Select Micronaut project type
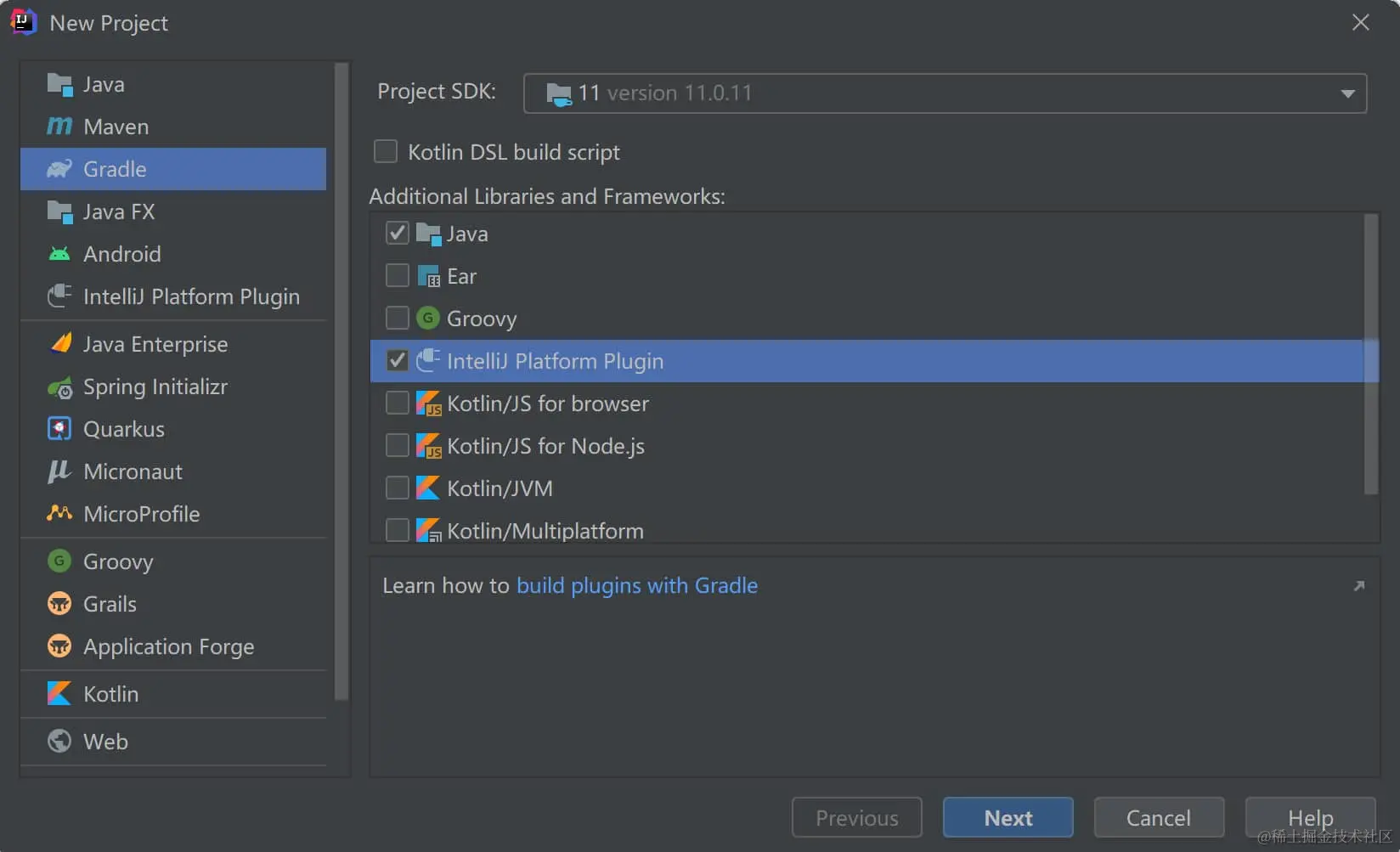Viewport: 1400px width, 852px height. (x=173, y=471)
